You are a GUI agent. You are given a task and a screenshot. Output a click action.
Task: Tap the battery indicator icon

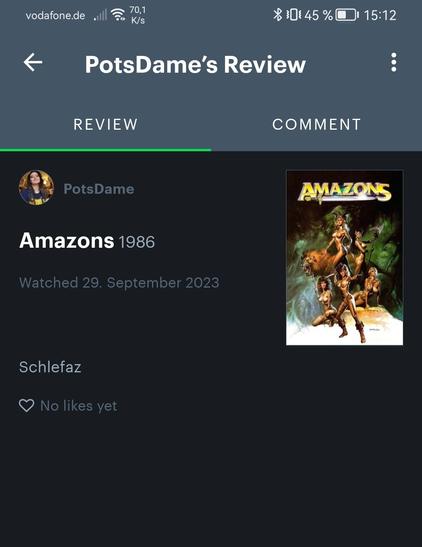coord(347,15)
